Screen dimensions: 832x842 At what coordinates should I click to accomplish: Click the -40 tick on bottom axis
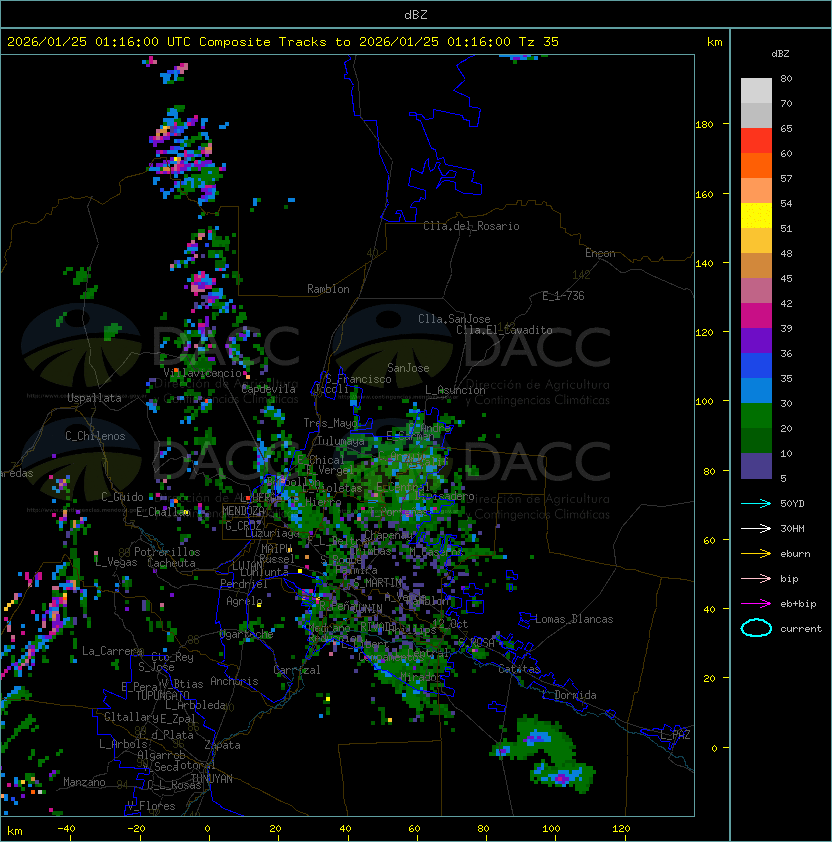66,829
